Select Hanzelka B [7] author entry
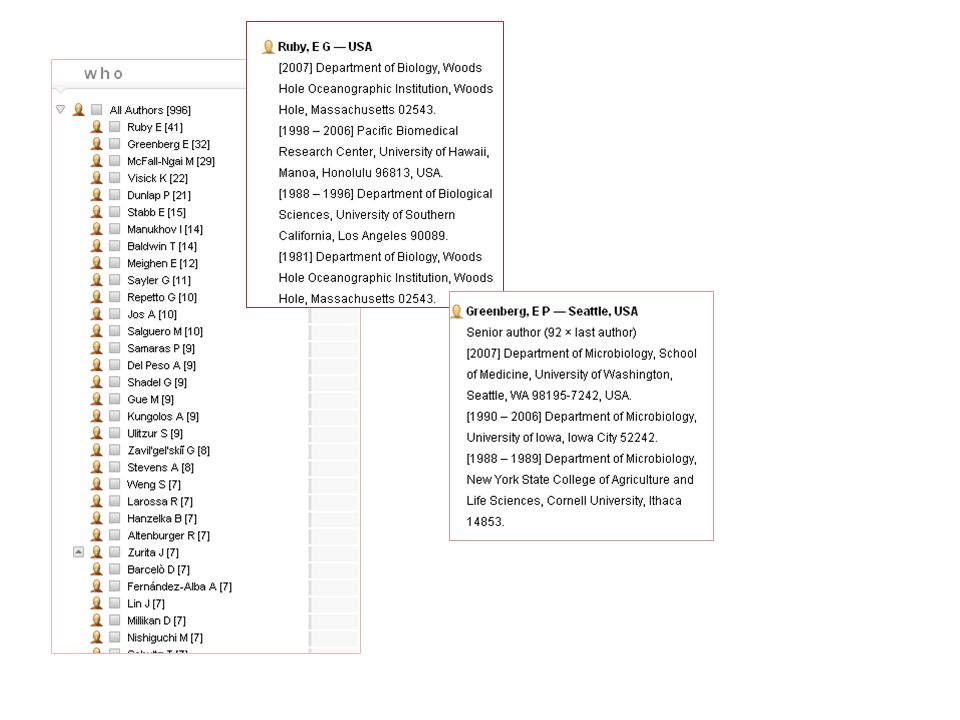The height and width of the screenshot is (720, 960). click(x=162, y=519)
